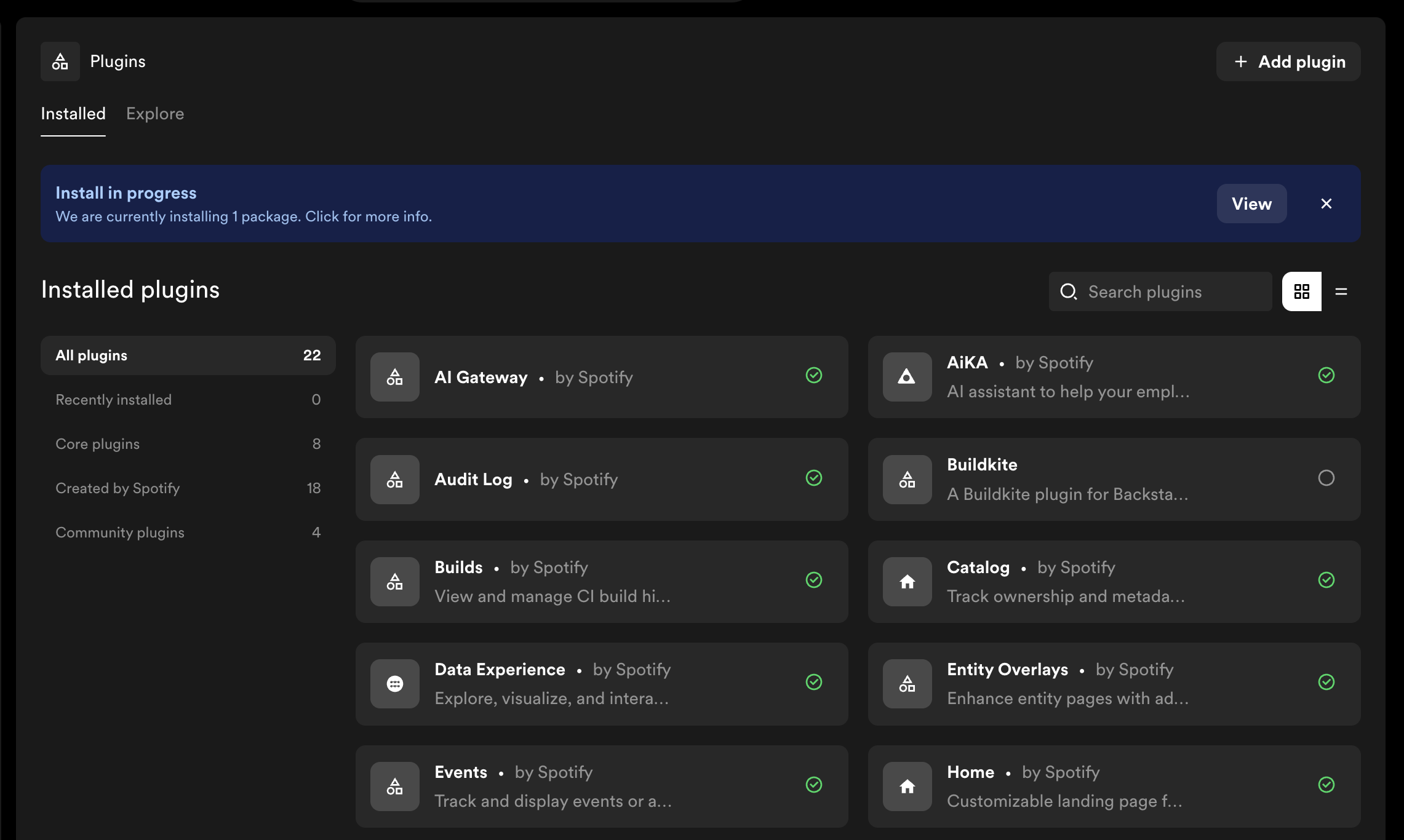Select Created by Spotify filter

188,488
